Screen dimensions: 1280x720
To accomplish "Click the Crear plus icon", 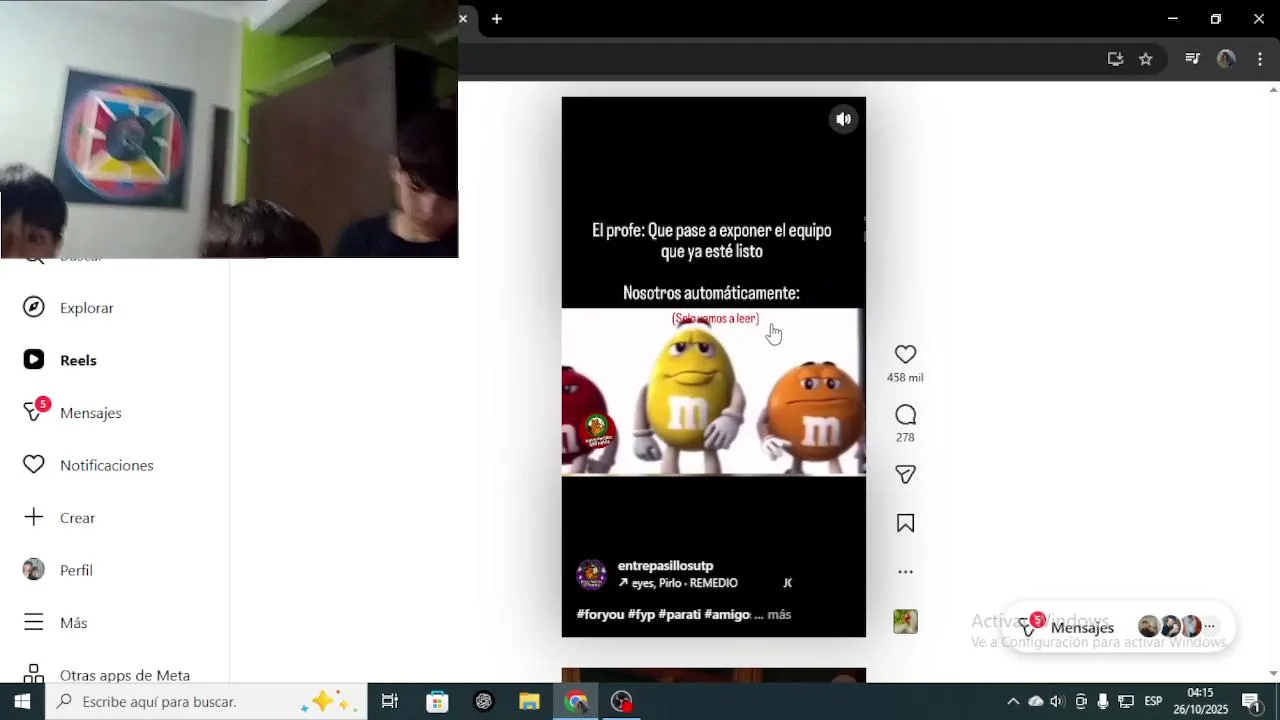I will [x=34, y=517].
